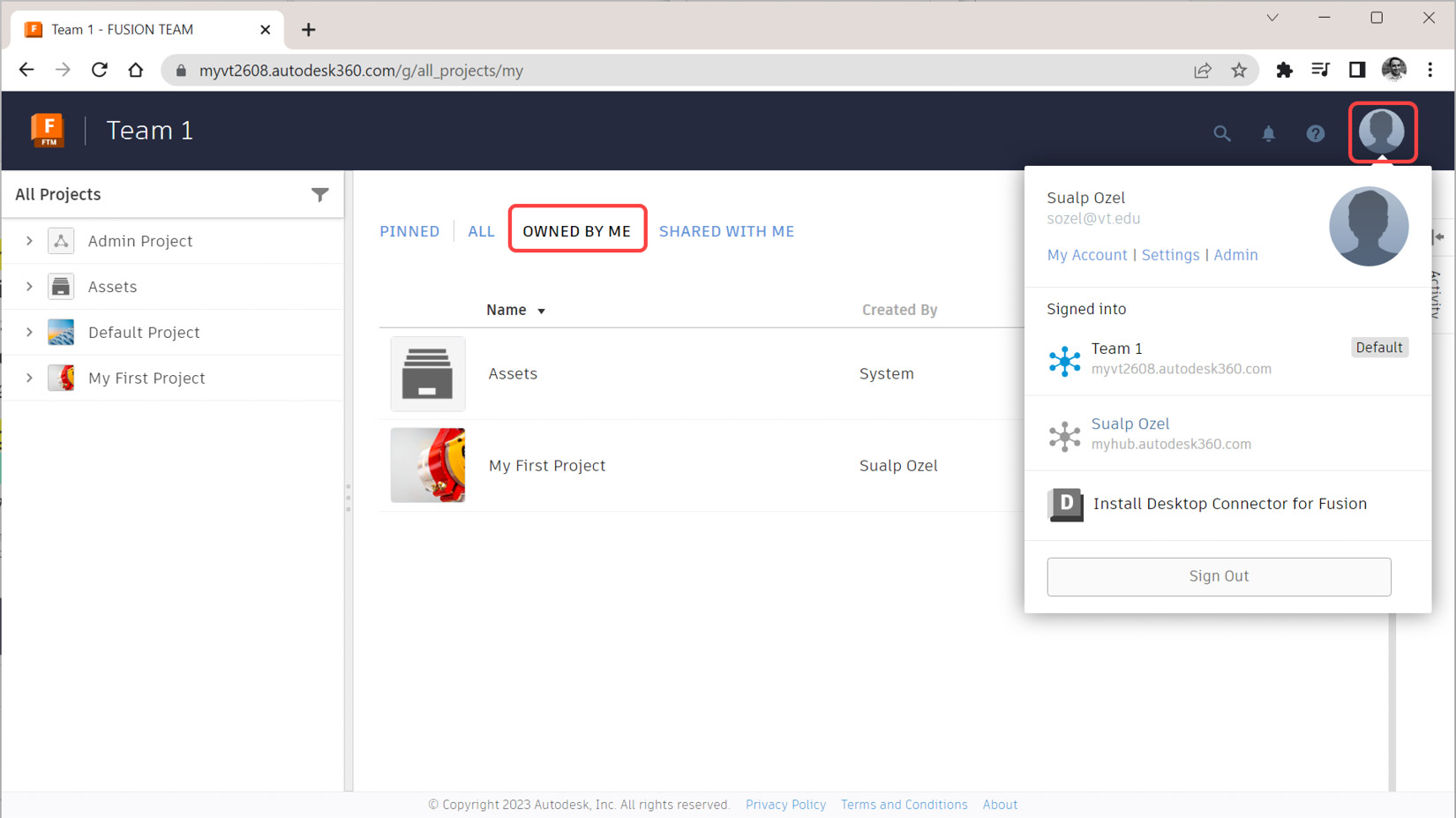Click My First Project thumbnail in list

428,465
